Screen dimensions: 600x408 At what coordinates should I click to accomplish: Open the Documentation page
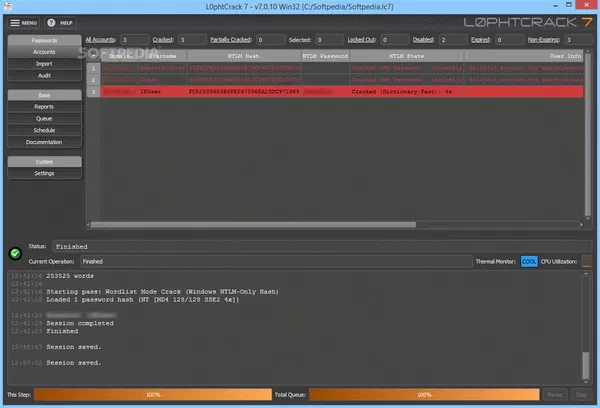point(44,142)
